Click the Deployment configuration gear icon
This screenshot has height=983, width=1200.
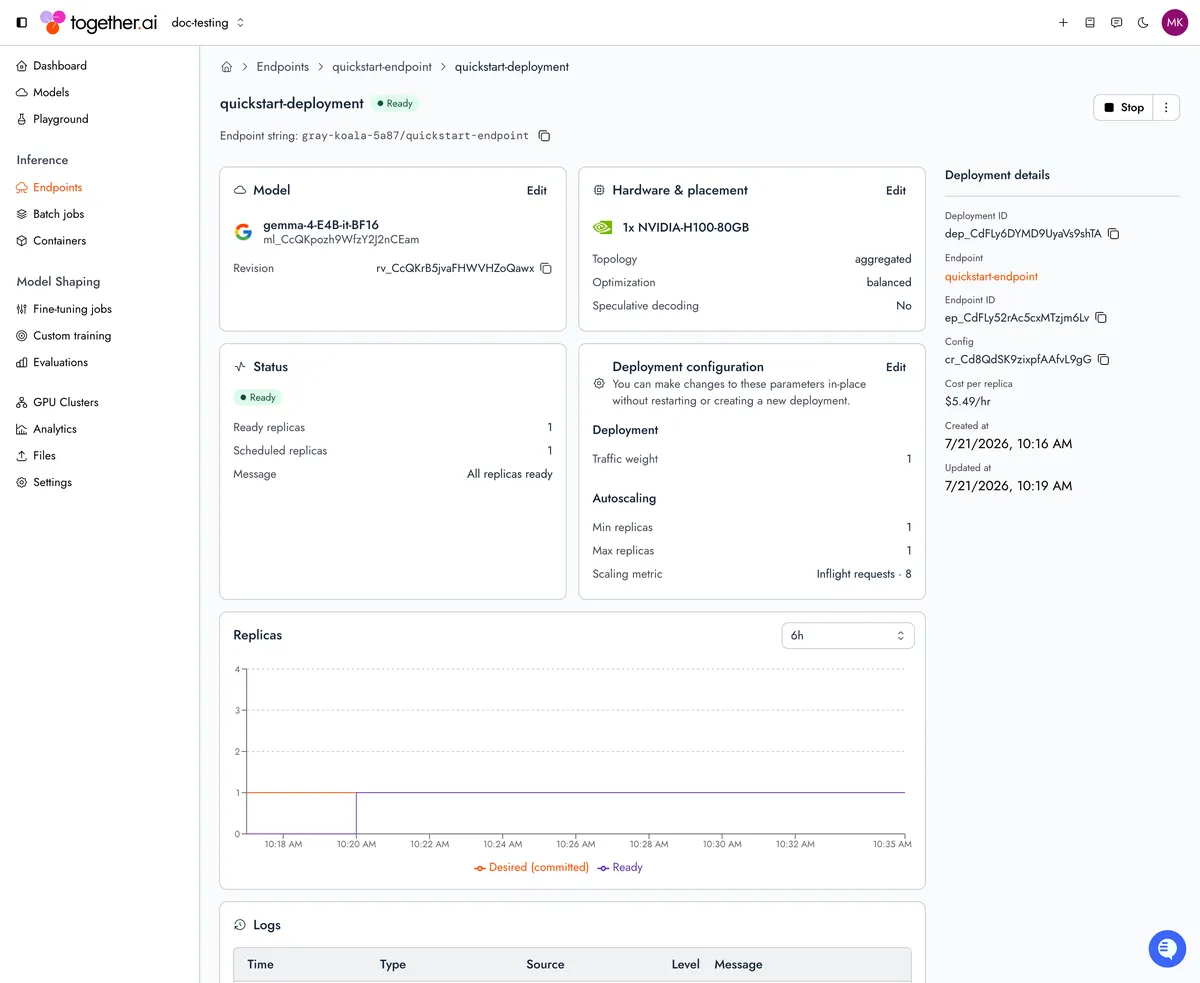599,384
